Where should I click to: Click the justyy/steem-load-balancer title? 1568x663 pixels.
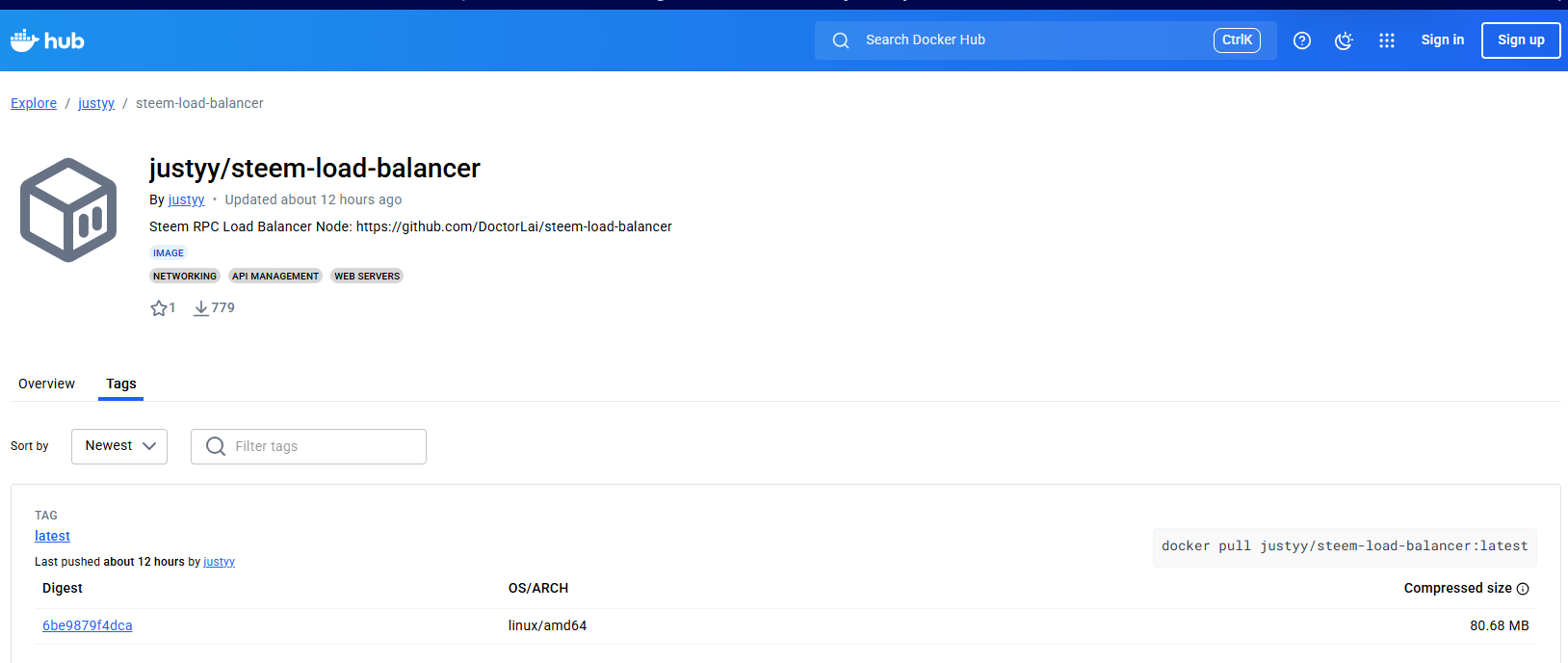click(x=315, y=169)
